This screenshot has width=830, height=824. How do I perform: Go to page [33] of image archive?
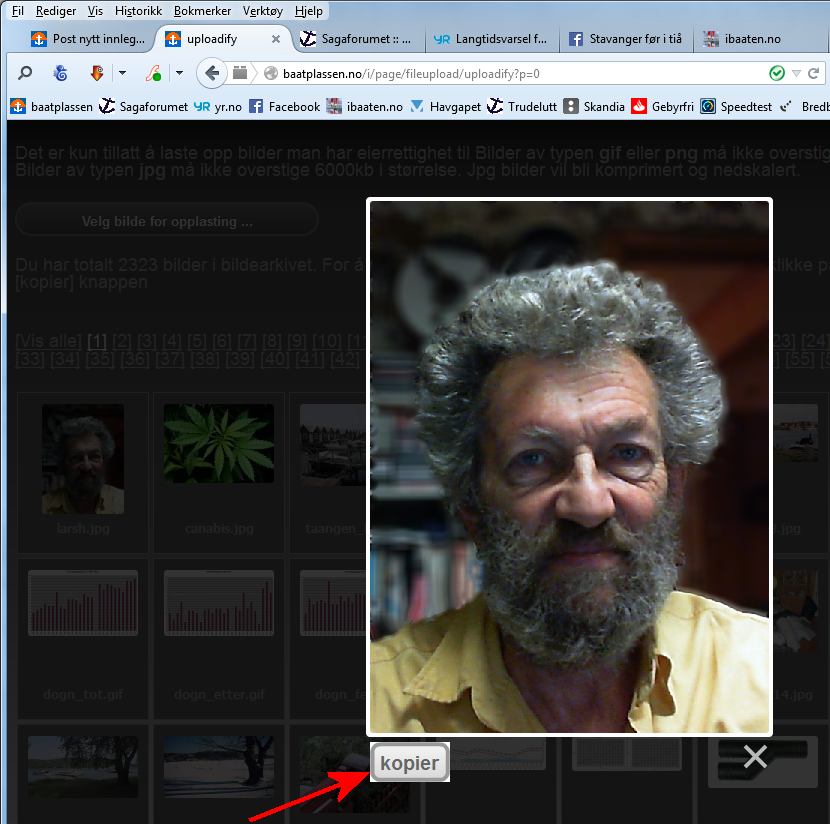(x=30, y=360)
